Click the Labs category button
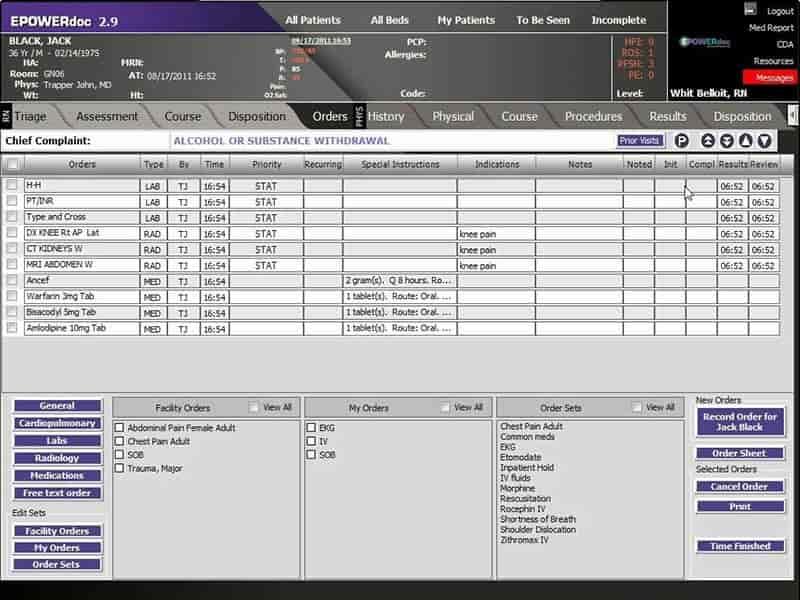800x600 pixels. pyautogui.click(x=57, y=440)
